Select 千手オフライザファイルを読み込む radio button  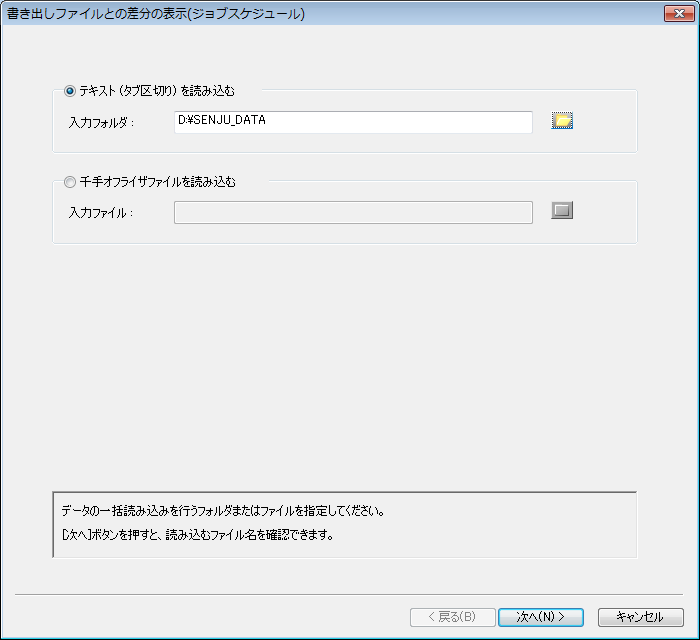(x=70, y=182)
